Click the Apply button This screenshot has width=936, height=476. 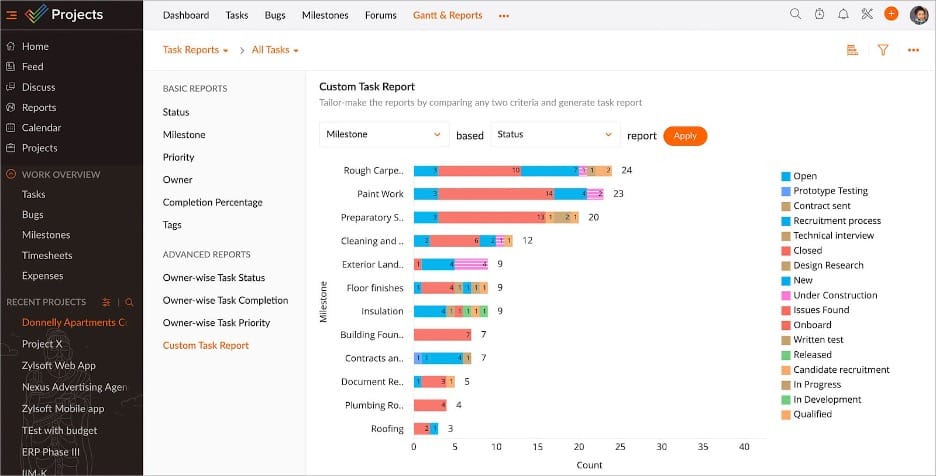pyautogui.click(x=685, y=136)
